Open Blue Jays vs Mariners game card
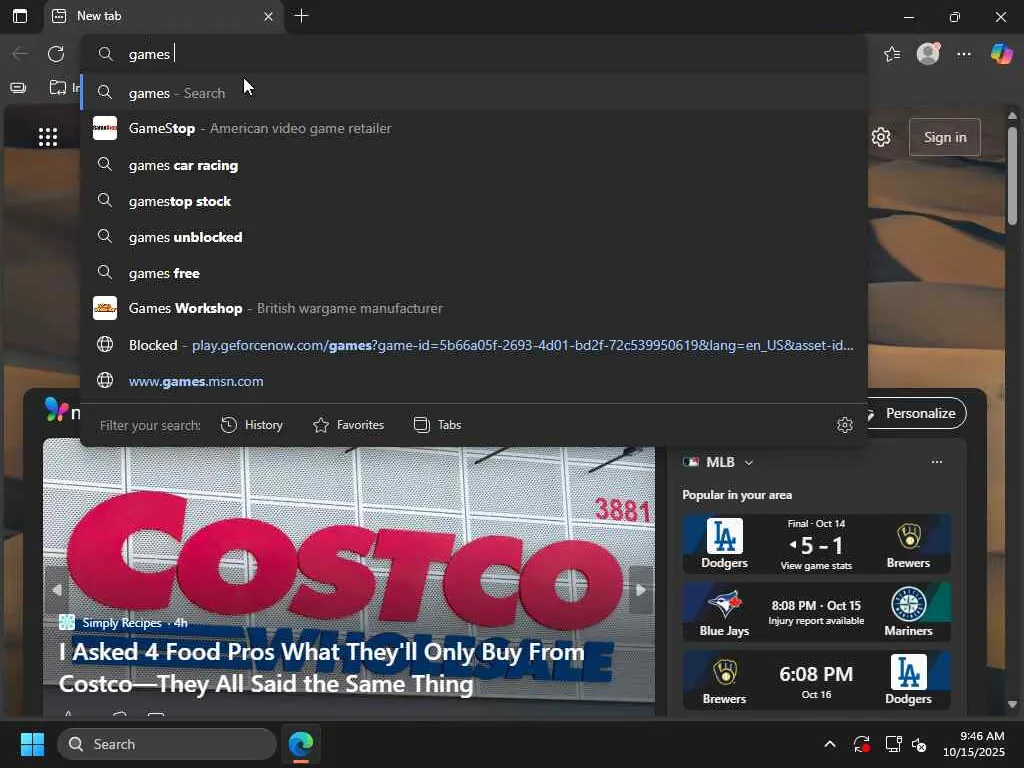 pyautogui.click(x=816, y=612)
